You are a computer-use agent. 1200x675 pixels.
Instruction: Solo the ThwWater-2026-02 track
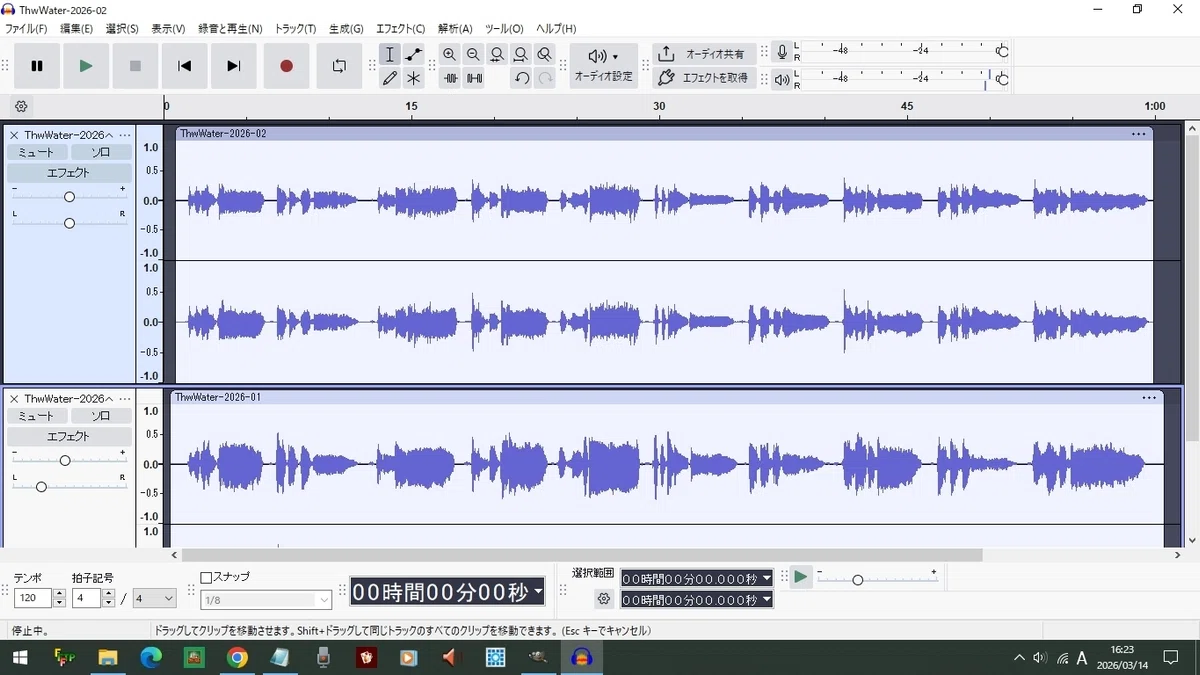pyautogui.click(x=101, y=152)
